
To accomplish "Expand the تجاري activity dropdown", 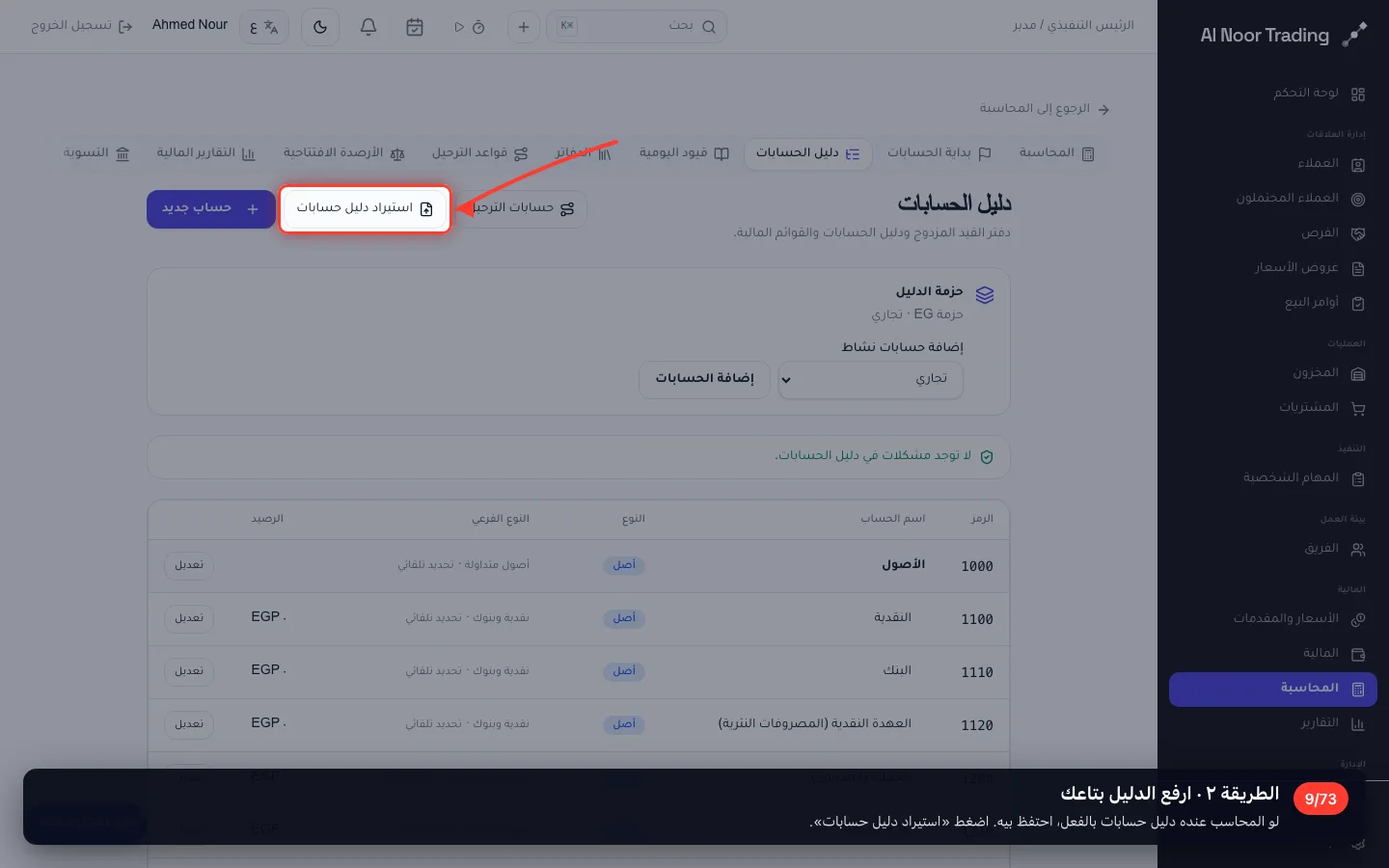I will point(870,379).
